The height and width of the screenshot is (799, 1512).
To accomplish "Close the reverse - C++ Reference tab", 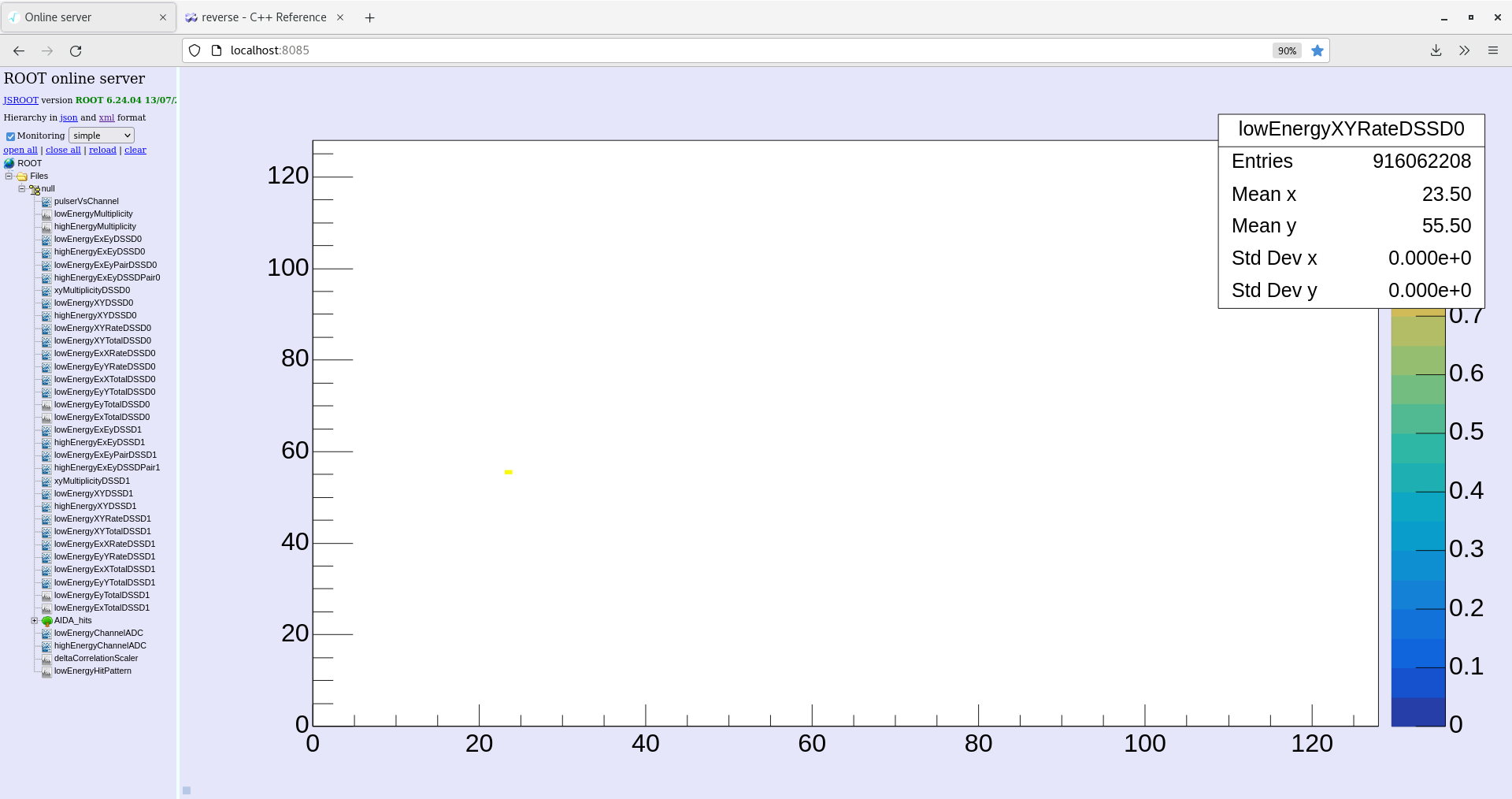I will pos(340,17).
